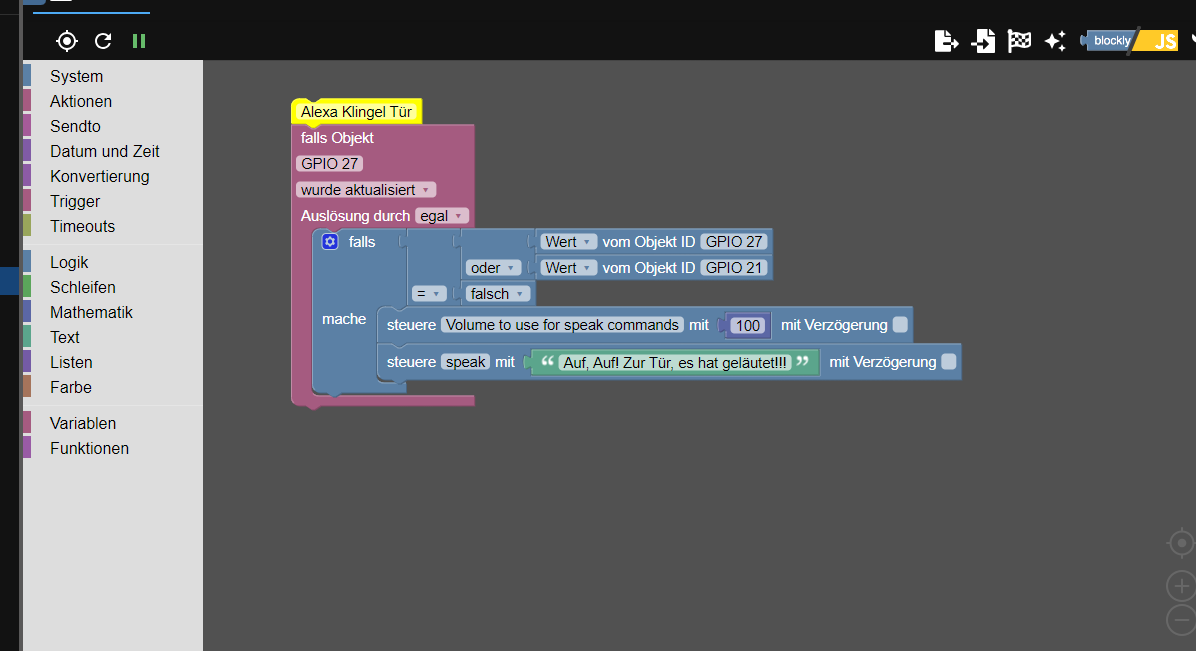
Task: Switch editor via blockly/JS toggle
Action: pos(1130,40)
